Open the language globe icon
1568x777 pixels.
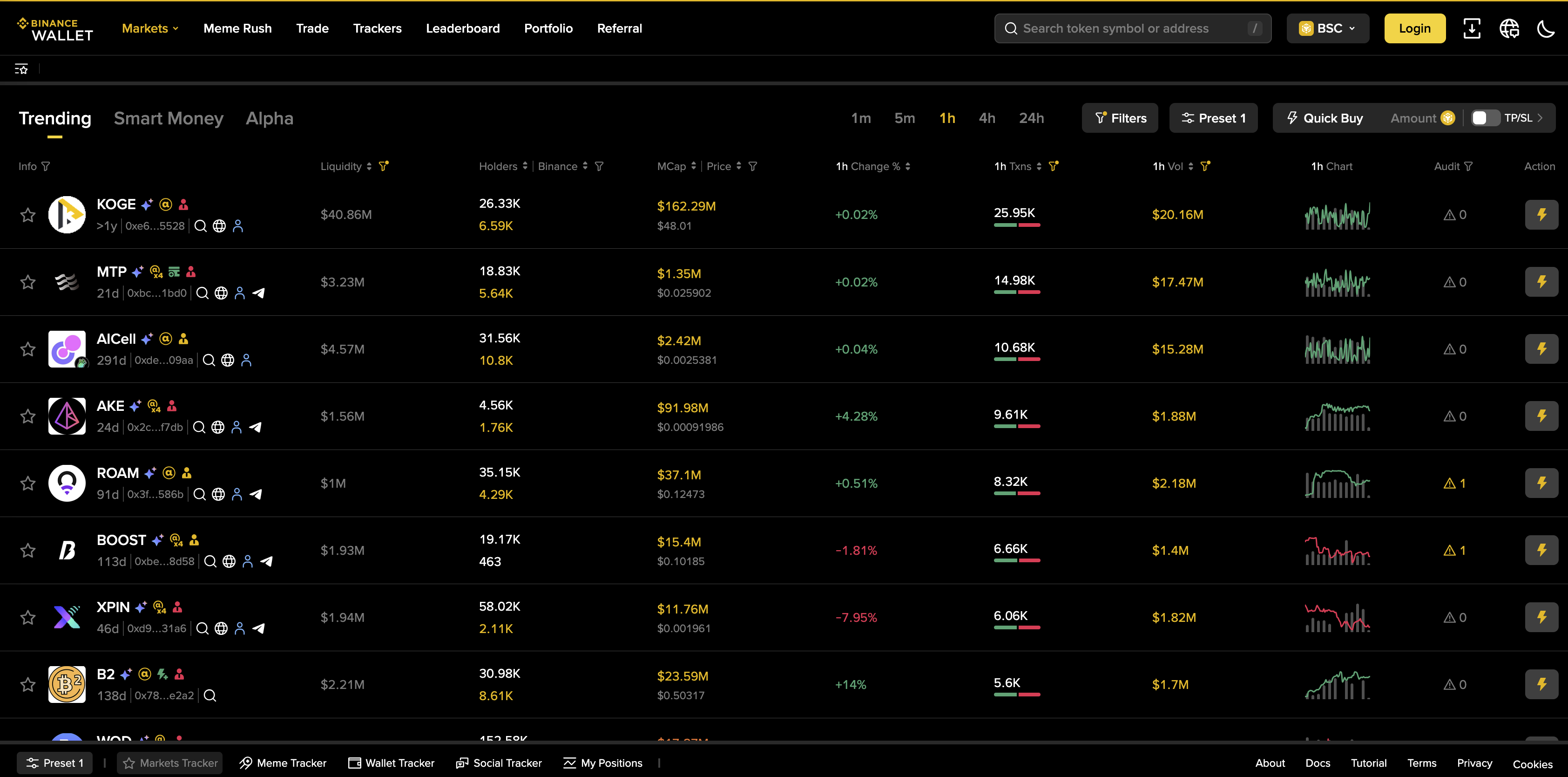(1509, 28)
